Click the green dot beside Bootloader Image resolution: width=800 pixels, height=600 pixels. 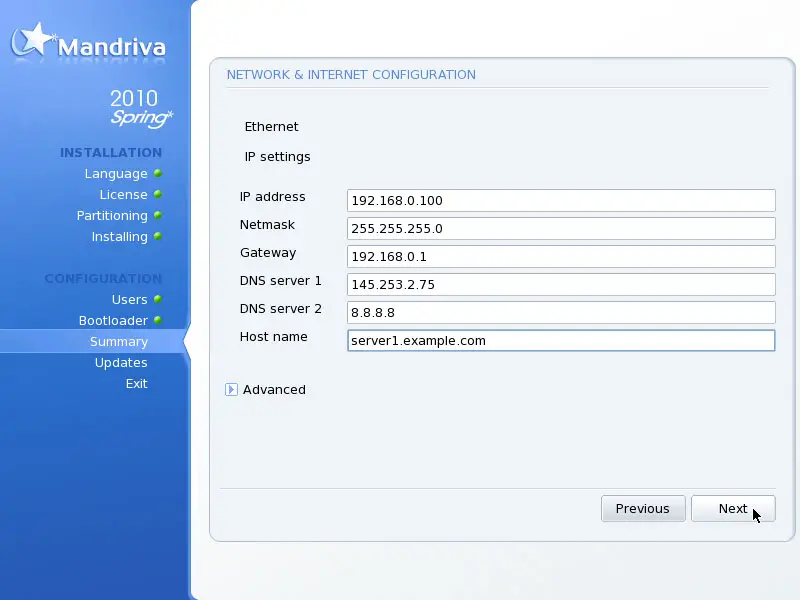pyautogui.click(x=158, y=320)
